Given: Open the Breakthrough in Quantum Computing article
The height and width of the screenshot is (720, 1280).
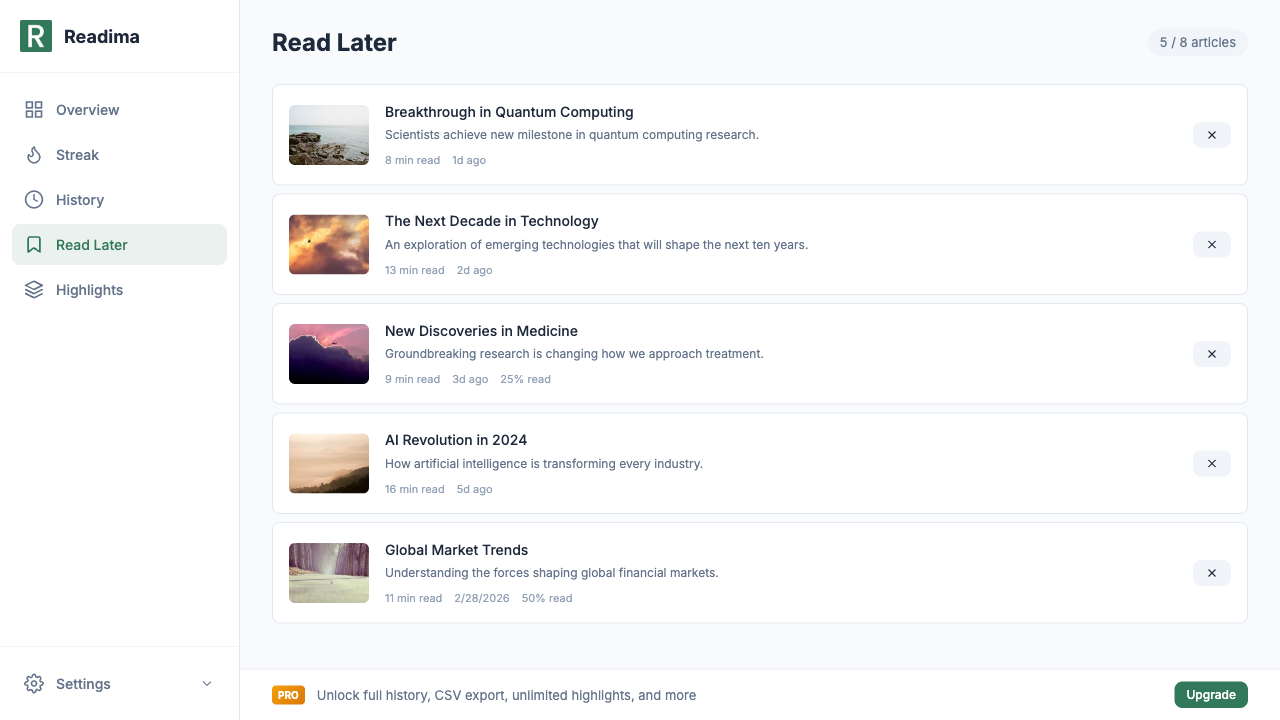Looking at the screenshot, I should tap(509, 111).
